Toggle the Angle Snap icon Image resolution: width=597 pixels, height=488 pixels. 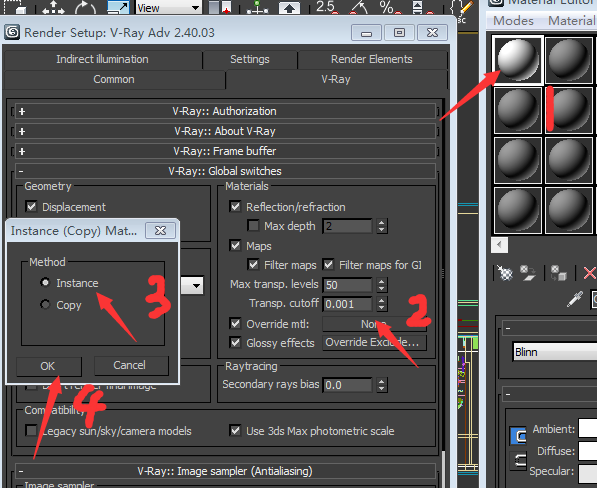pyautogui.click(x=358, y=8)
